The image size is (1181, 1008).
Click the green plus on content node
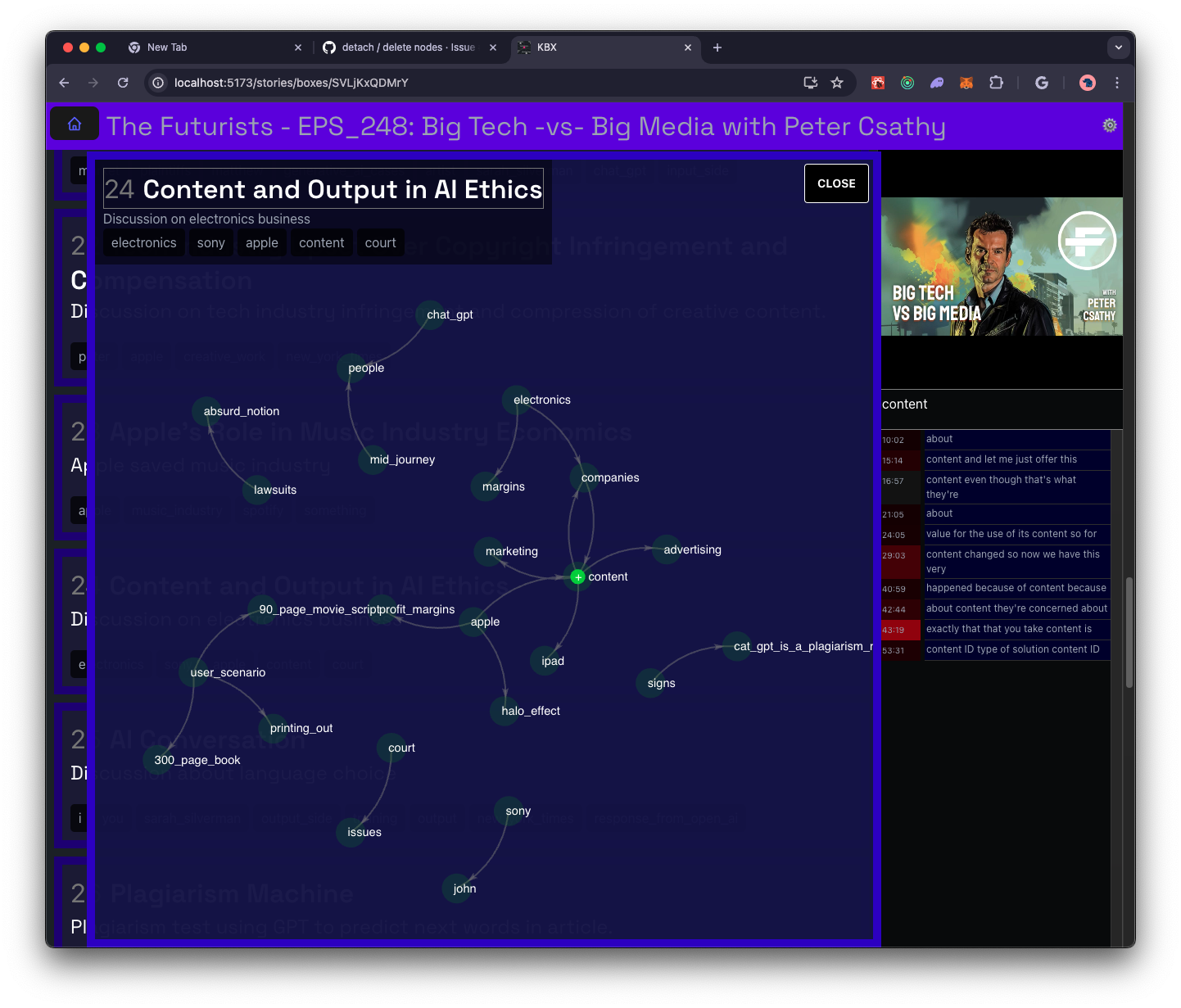[x=578, y=577]
